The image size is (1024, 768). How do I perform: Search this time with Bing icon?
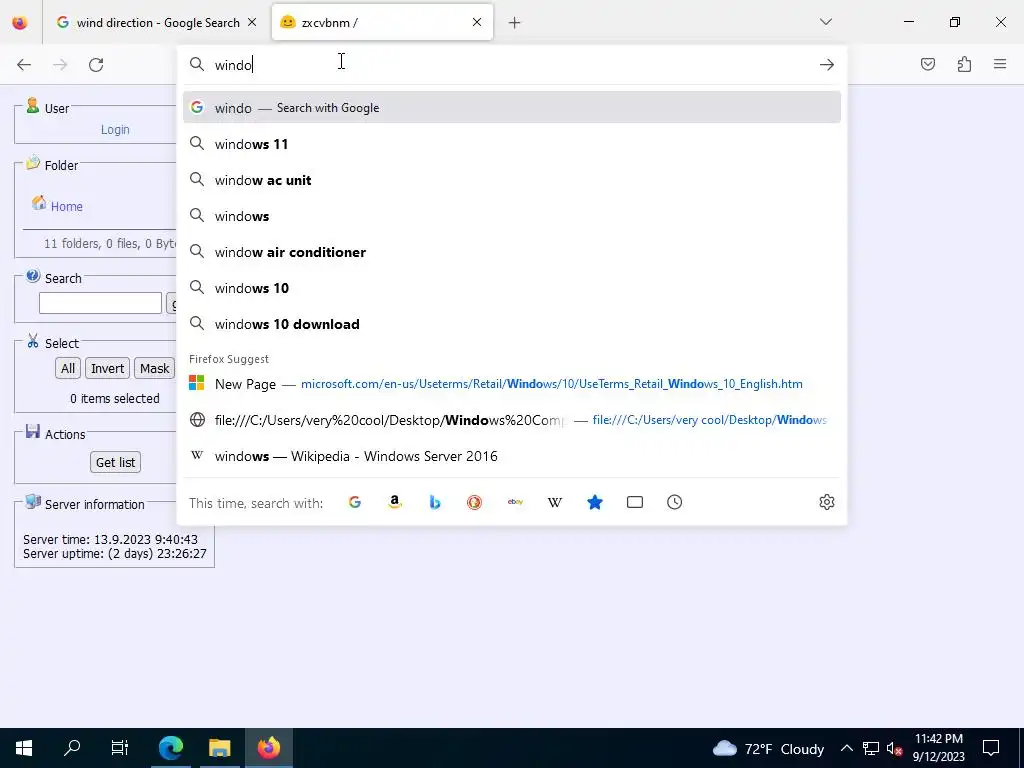[x=435, y=502]
